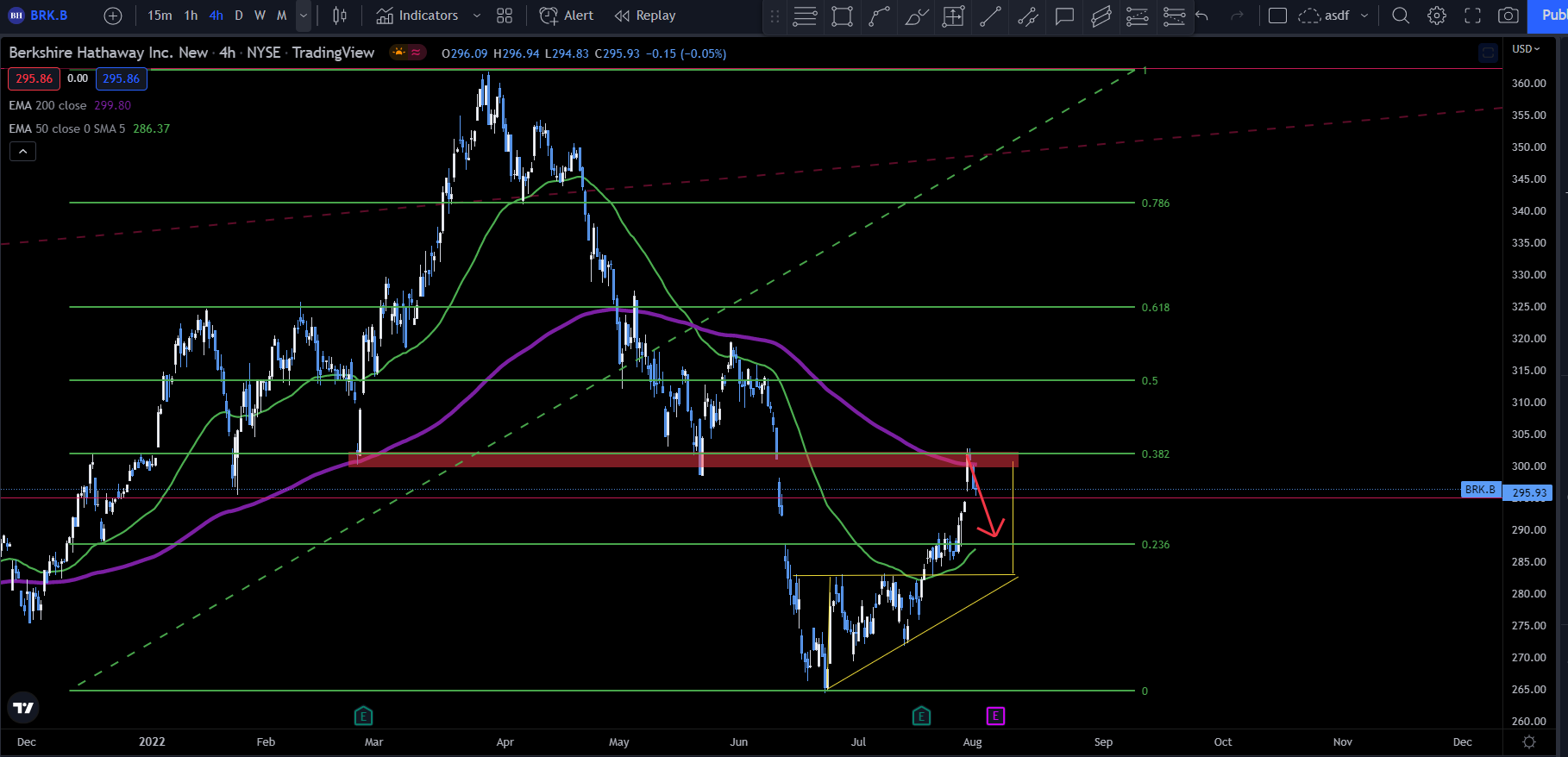Select the trend line drawing tool
The width and height of the screenshot is (1568, 757).
pos(990,16)
